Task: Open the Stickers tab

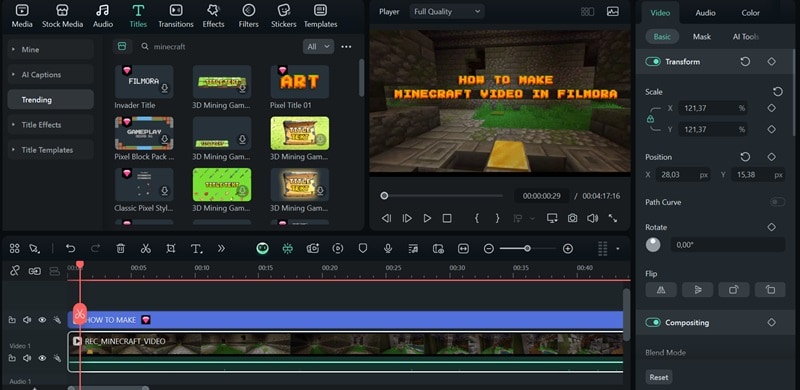Action: 284,16
